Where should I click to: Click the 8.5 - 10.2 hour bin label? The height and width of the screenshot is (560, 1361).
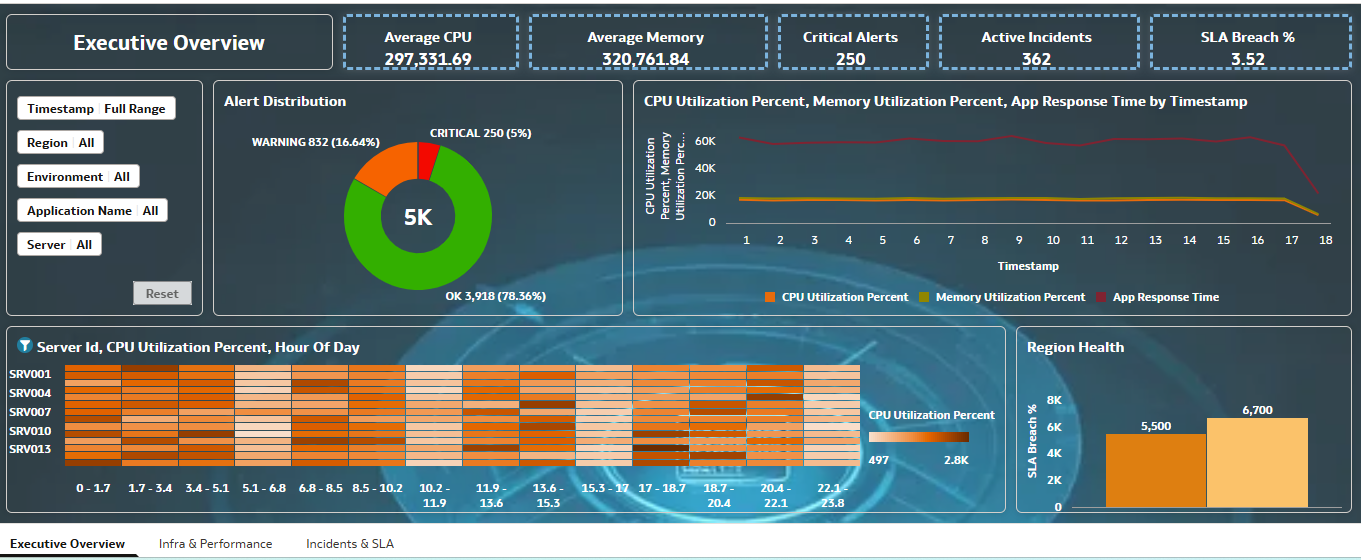[377, 488]
